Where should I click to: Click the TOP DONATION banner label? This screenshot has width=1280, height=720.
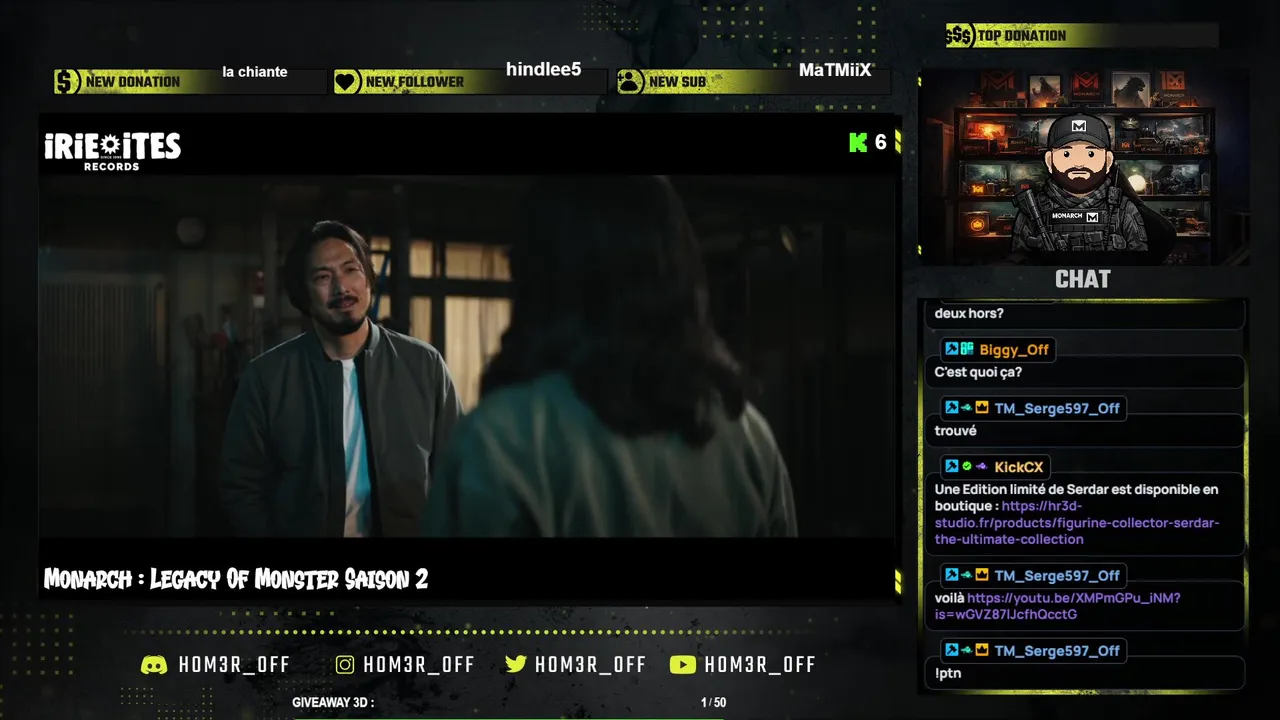click(1022, 36)
